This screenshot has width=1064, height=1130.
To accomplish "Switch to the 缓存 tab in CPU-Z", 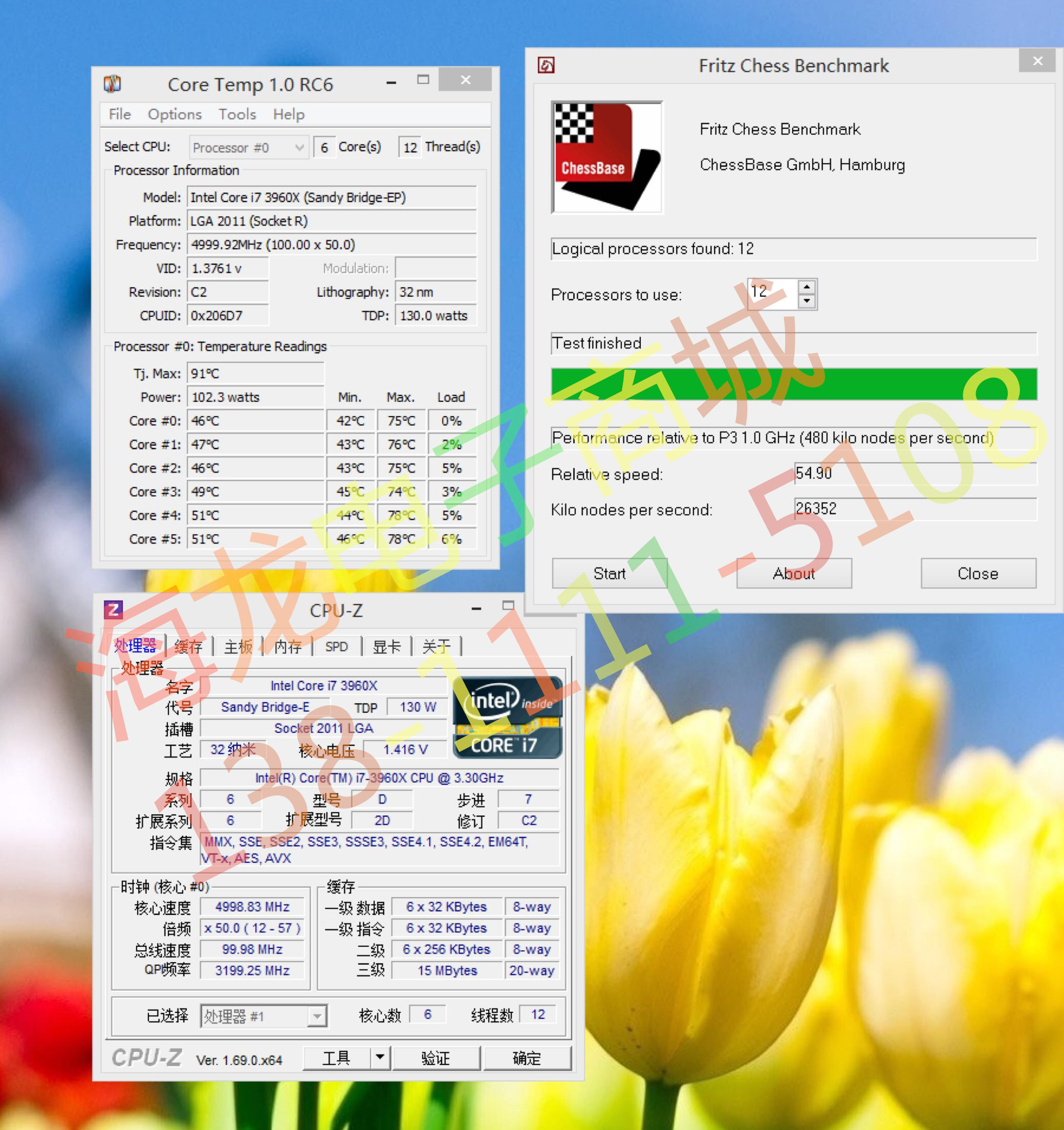I will tap(188, 646).
